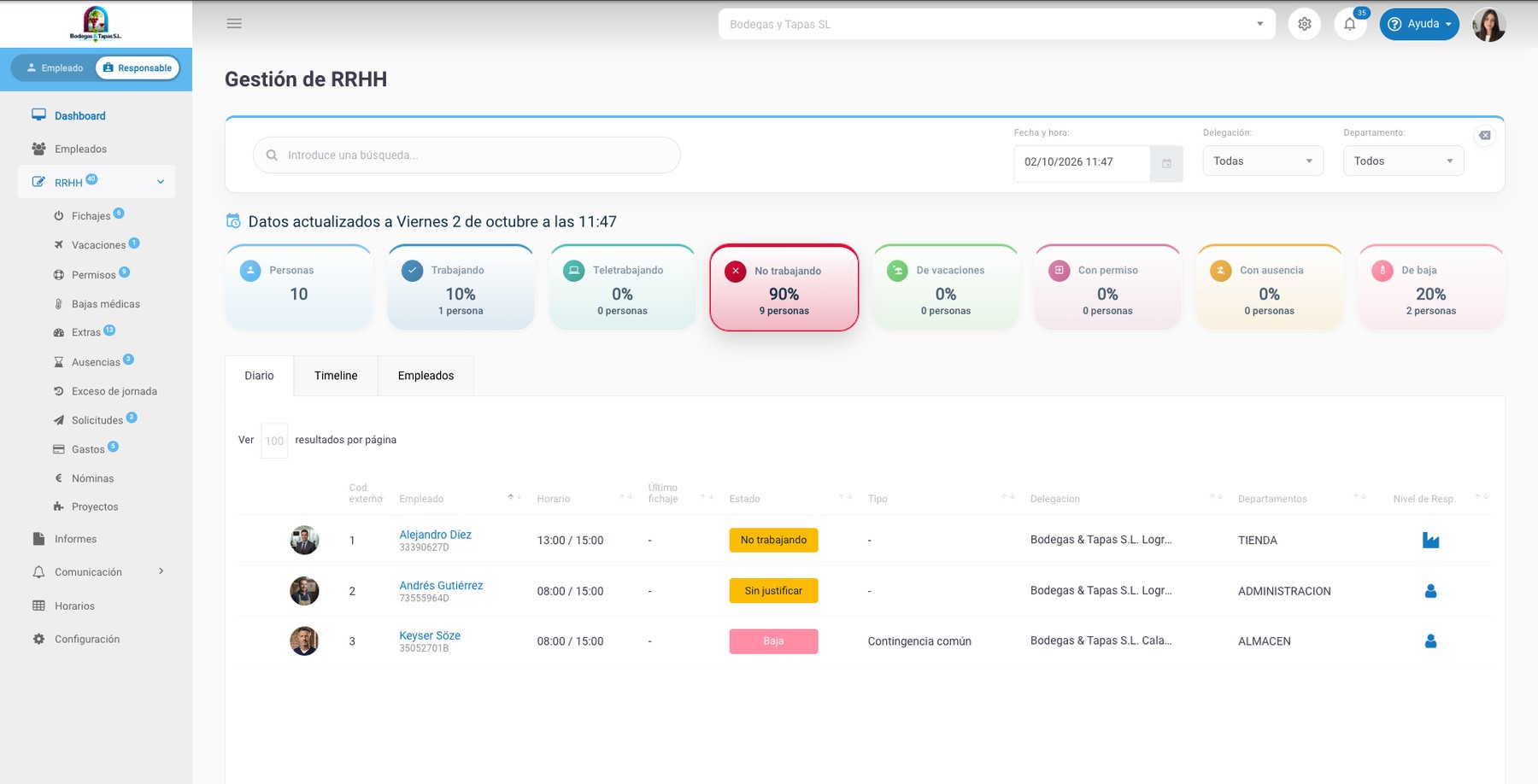
Task: Click the person icon in Andrés Gutiérrez row
Action: click(1430, 591)
